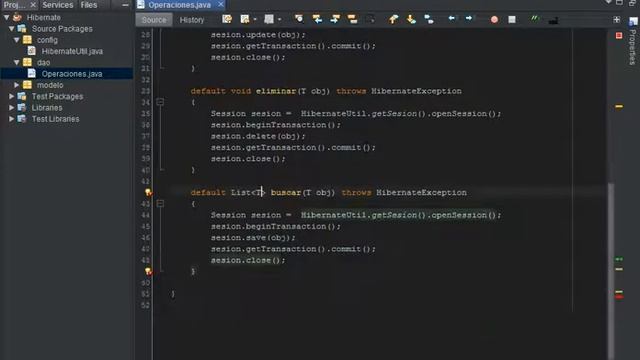
Task: Switch to the Services tab
Action: (58, 5)
